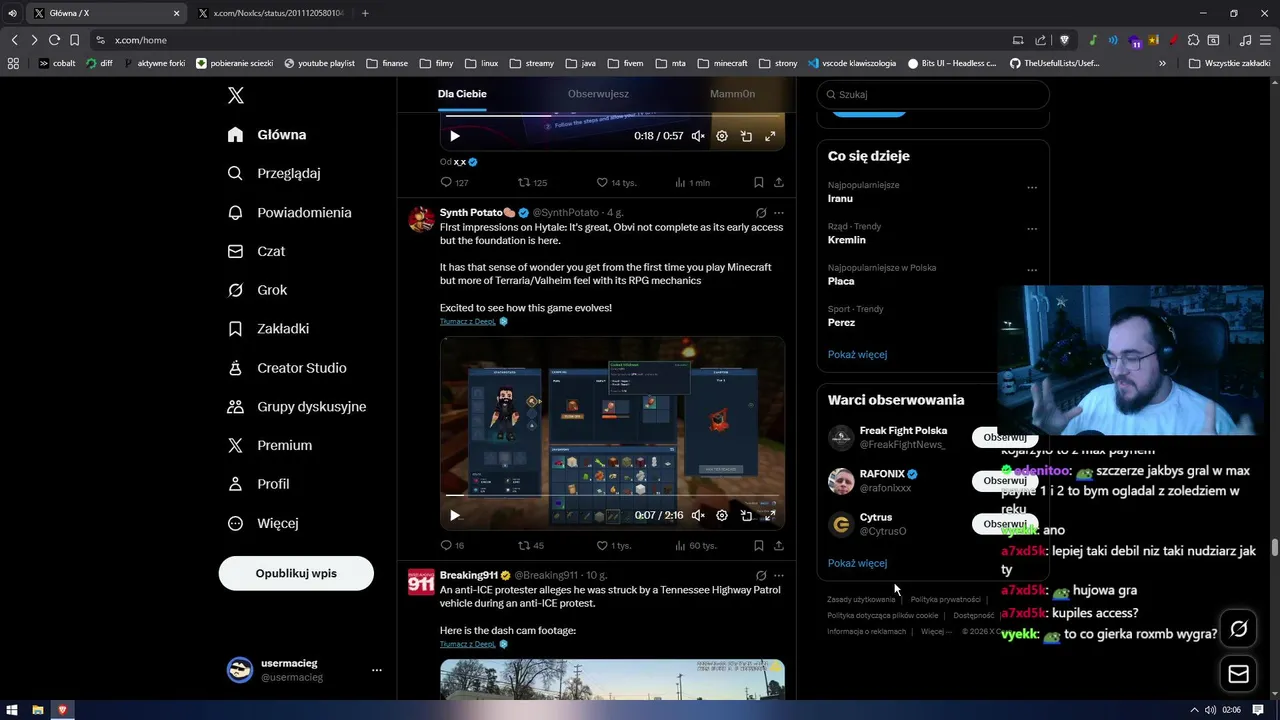Viewport: 1280px width, 720px height.
Task: Enter fullscreen on top video
Action: tap(770, 136)
